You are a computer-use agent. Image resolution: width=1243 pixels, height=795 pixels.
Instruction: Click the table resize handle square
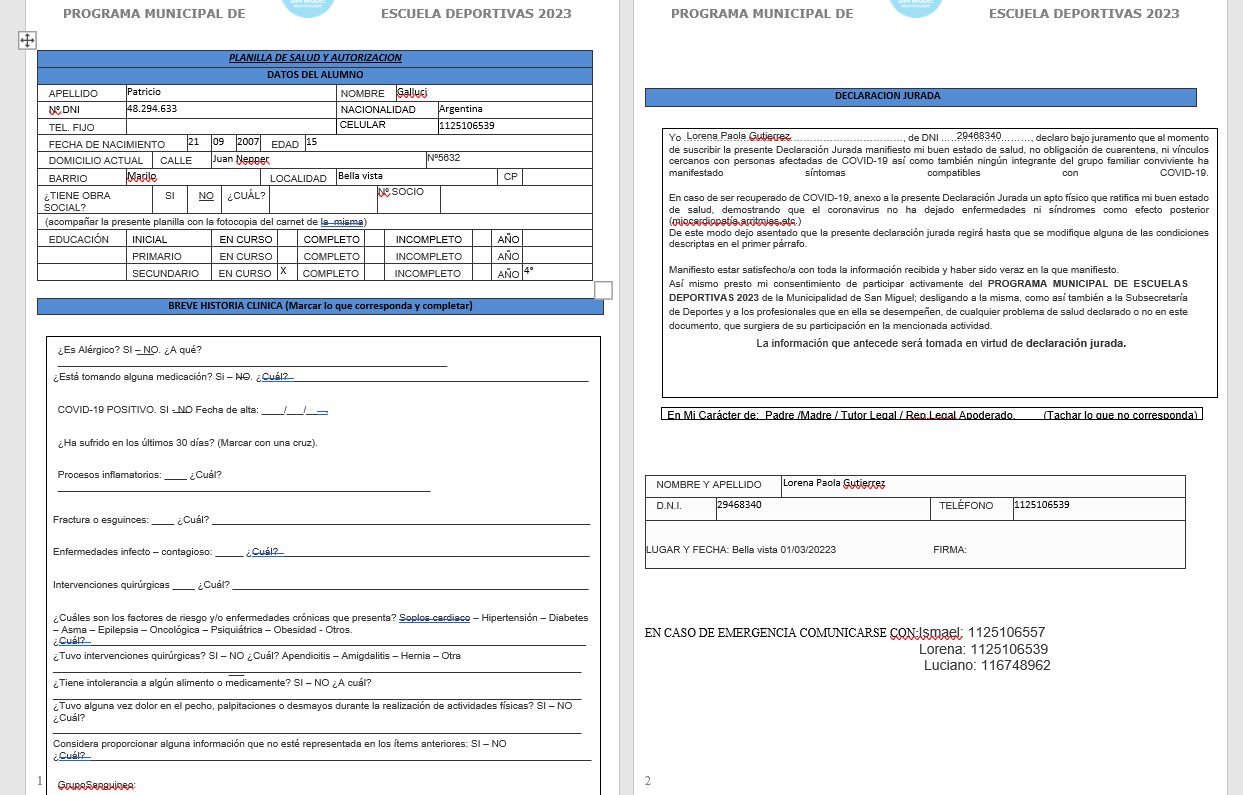point(603,290)
